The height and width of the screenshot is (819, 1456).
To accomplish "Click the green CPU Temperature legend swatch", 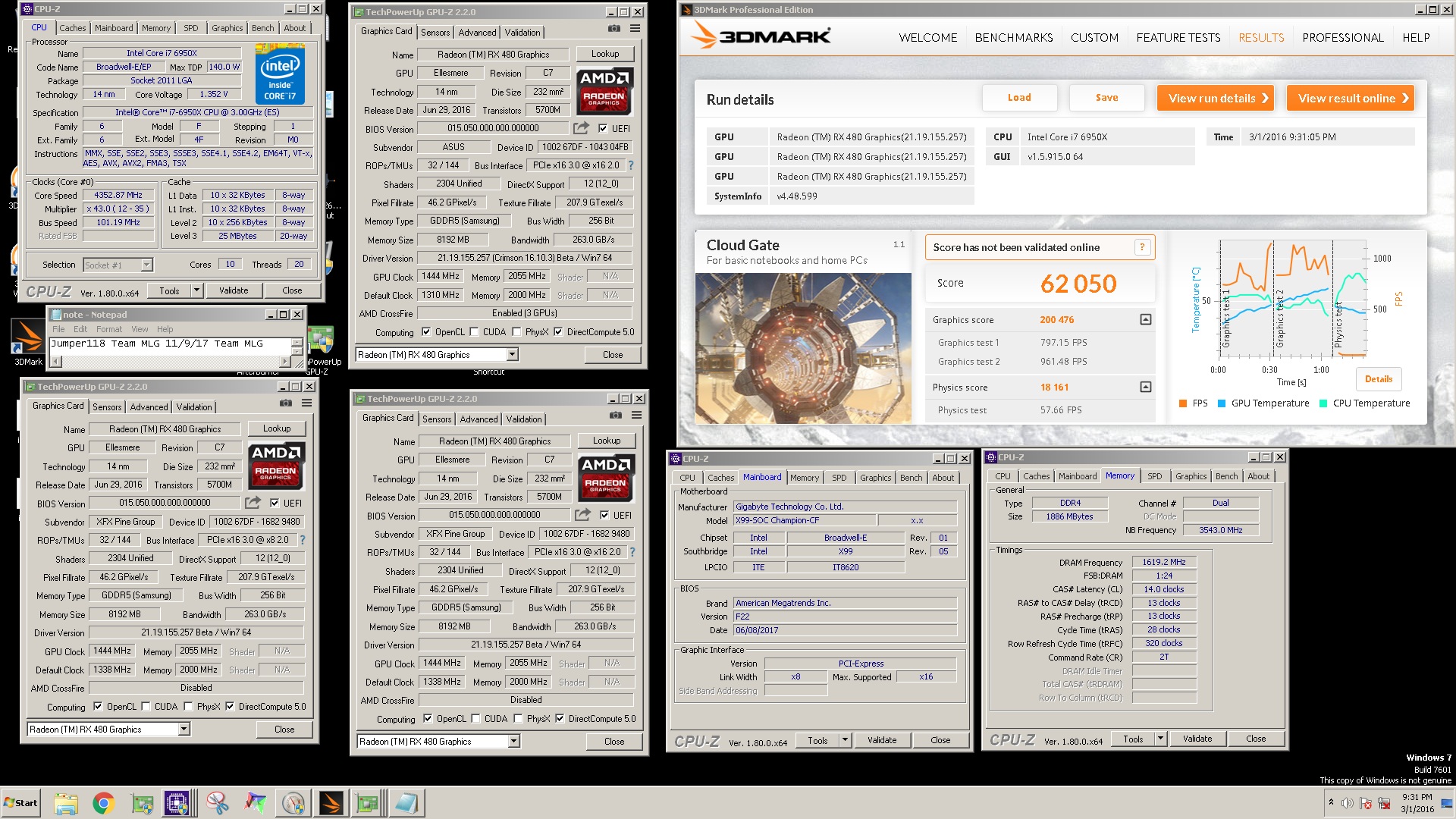I will point(1323,403).
